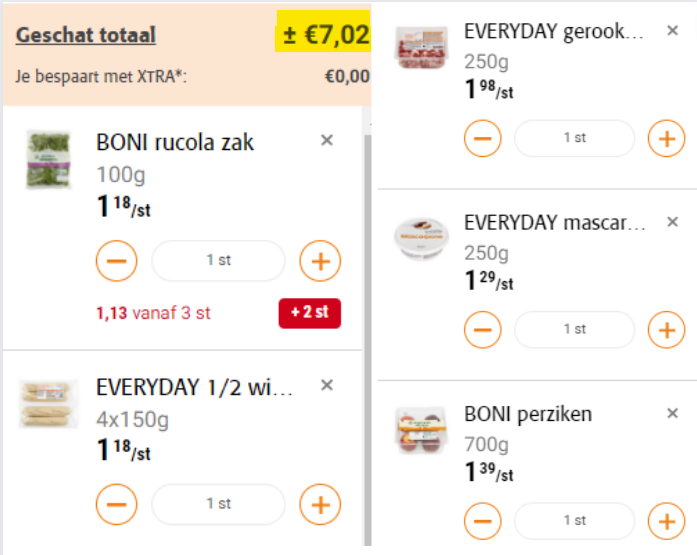Reduce EVERYDAY mascarpone amount with minus
This screenshot has height=555, width=697.
coord(483,330)
